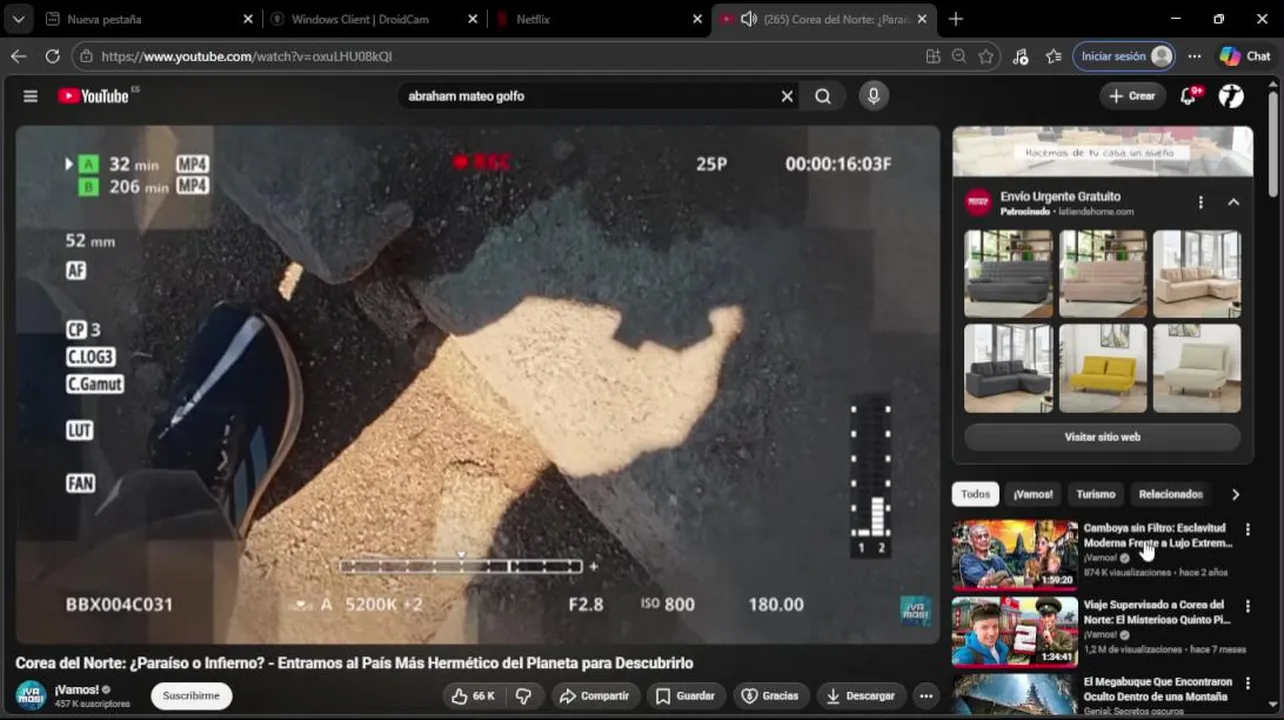Clear the search text with the X
The width and height of the screenshot is (1284, 720).
click(787, 96)
